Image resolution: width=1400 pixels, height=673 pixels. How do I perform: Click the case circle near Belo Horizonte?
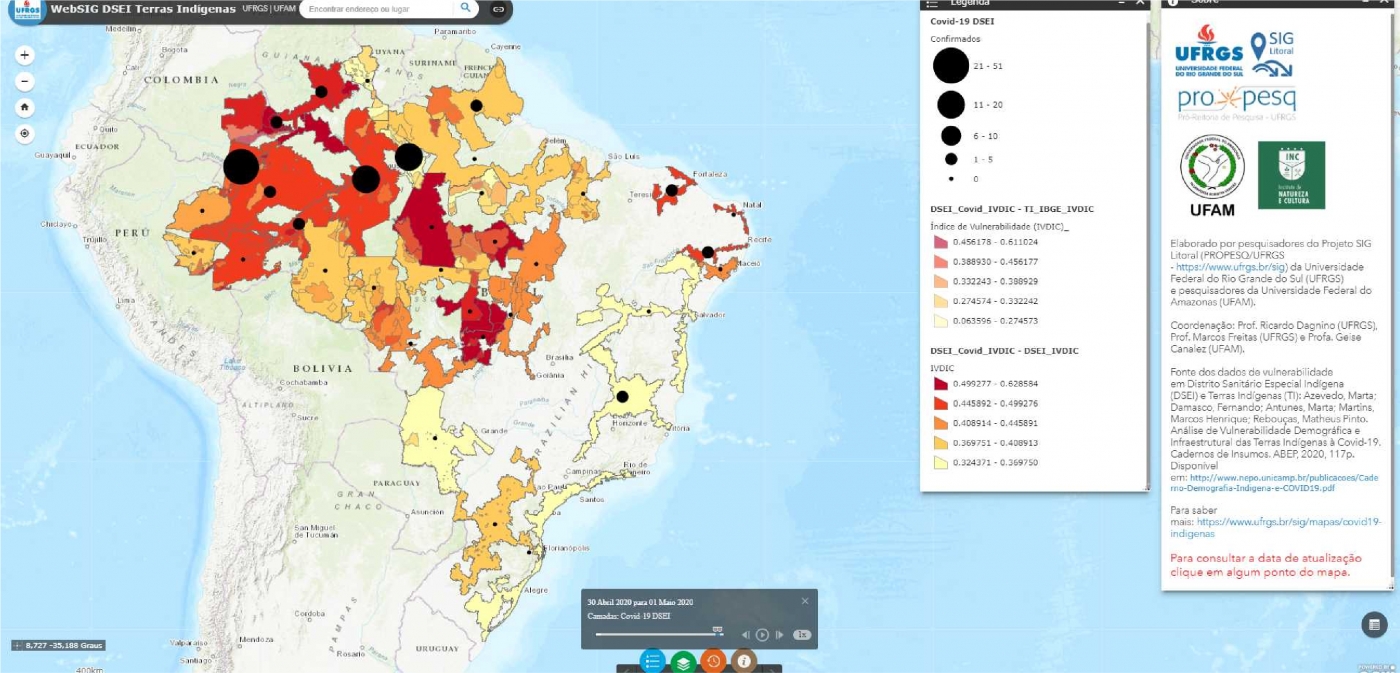(x=622, y=397)
